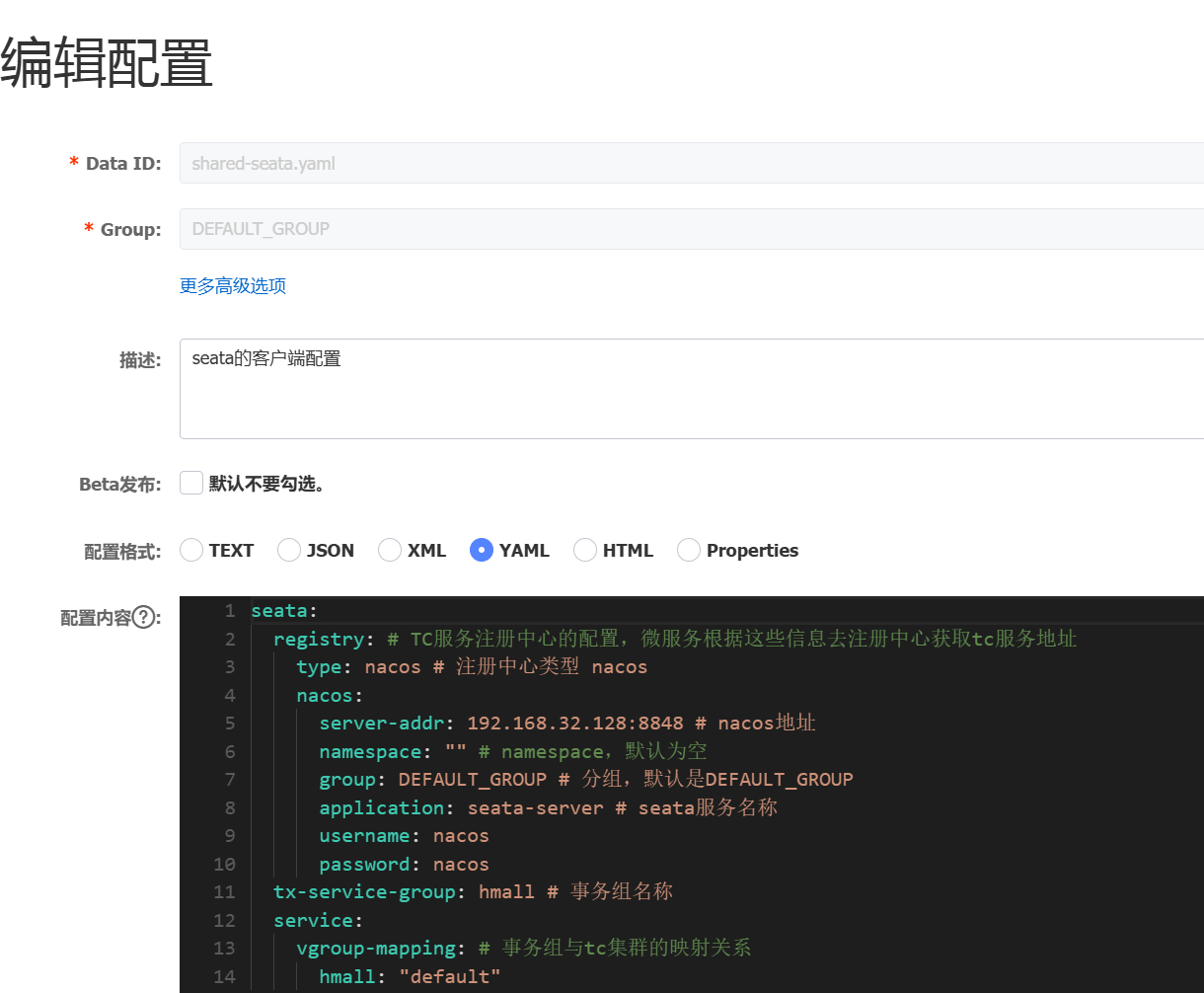Image resolution: width=1204 pixels, height=993 pixels.
Task: Tick the Beta发布 checkbox
Action: 191,484
